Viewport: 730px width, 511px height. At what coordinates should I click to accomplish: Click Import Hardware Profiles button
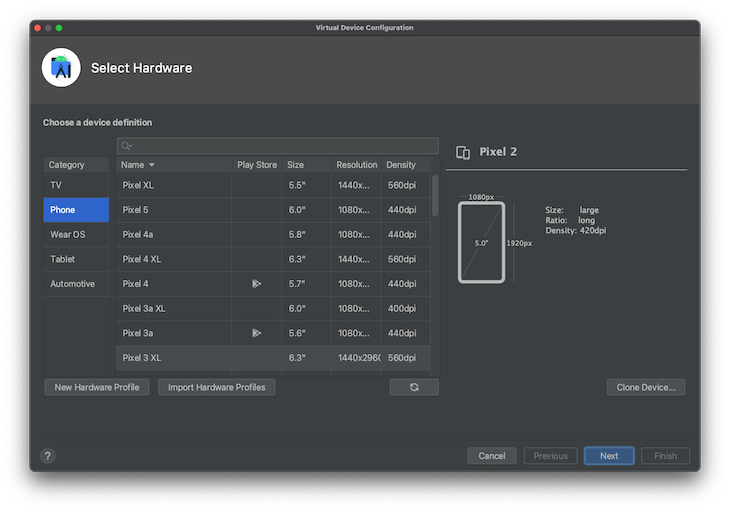click(216, 387)
